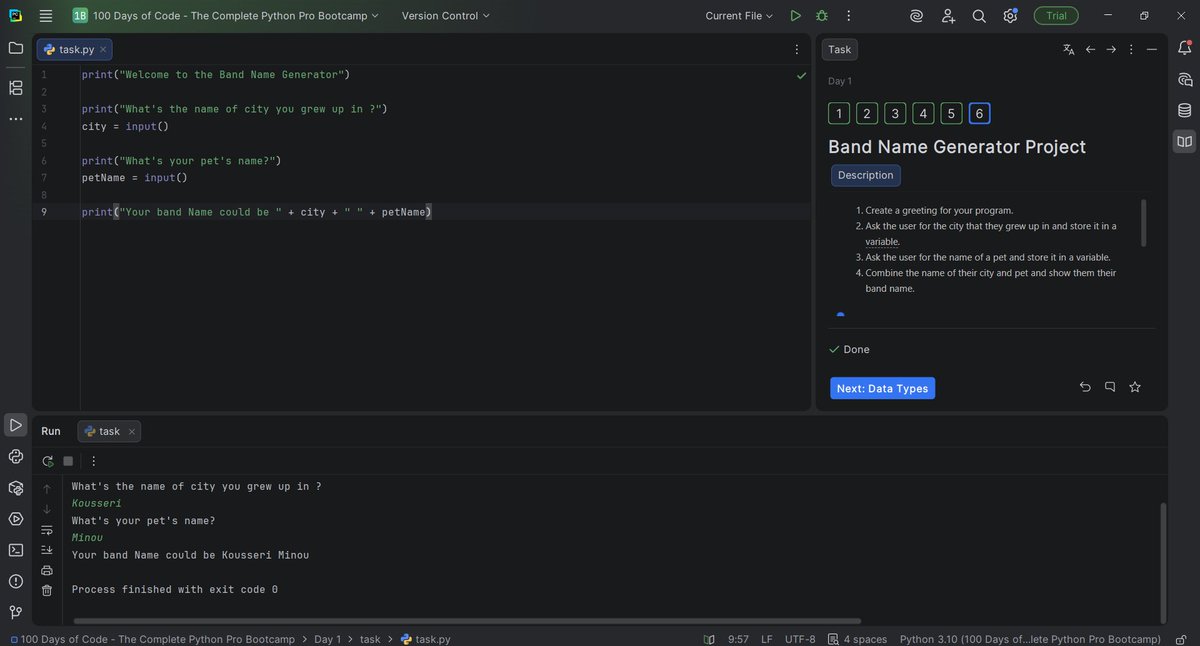The width and height of the screenshot is (1200, 646).
Task: Open the Database tool window icon
Action: click(x=1185, y=110)
